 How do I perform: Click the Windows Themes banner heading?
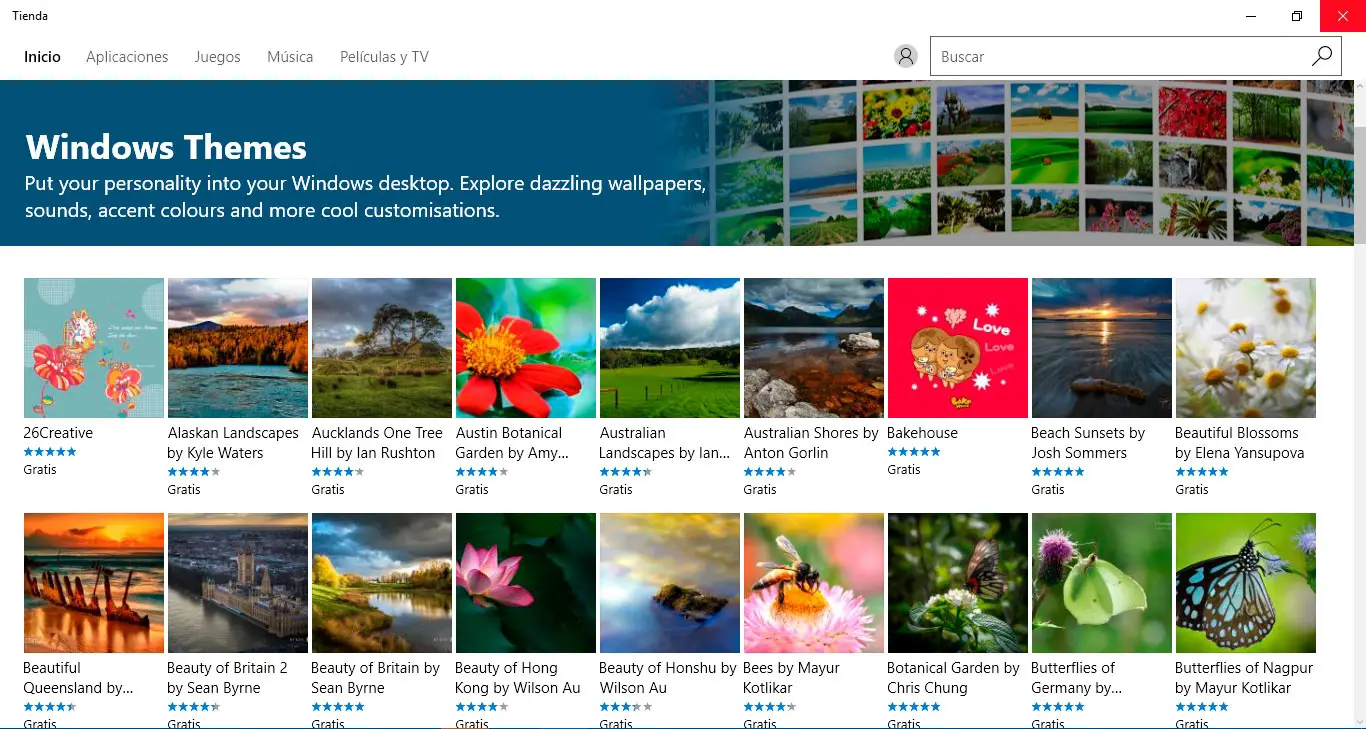166,148
